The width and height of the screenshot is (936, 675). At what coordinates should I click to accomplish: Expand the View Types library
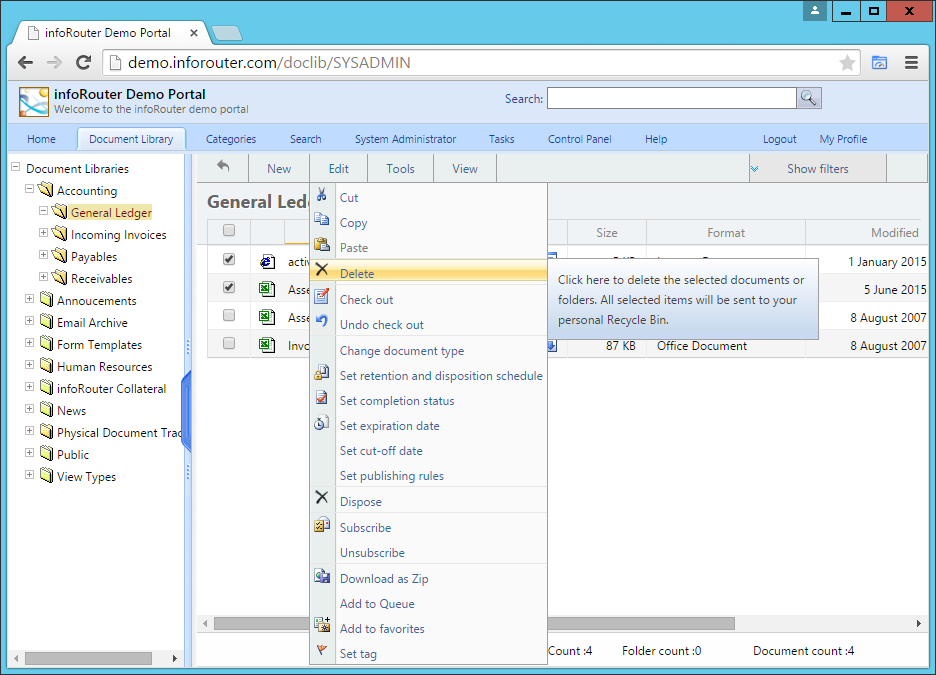coord(29,474)
